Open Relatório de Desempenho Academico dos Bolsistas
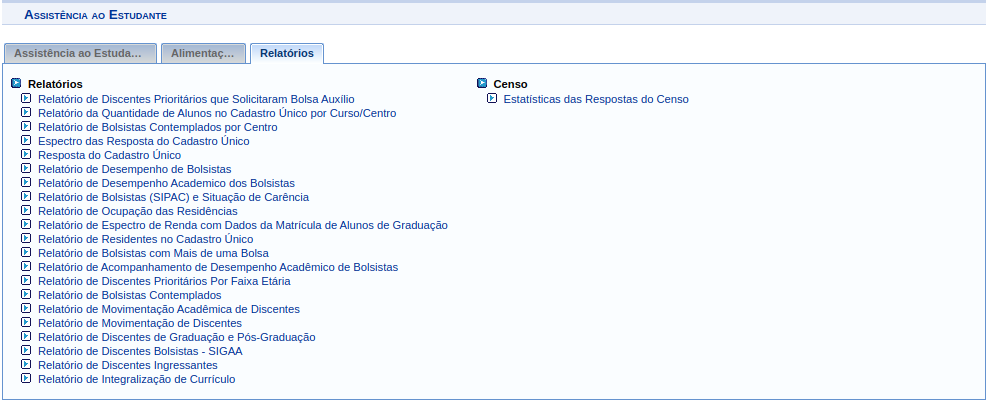Image resolution: width=989 pixels, height=404 pixels. (x=166, y=183)
